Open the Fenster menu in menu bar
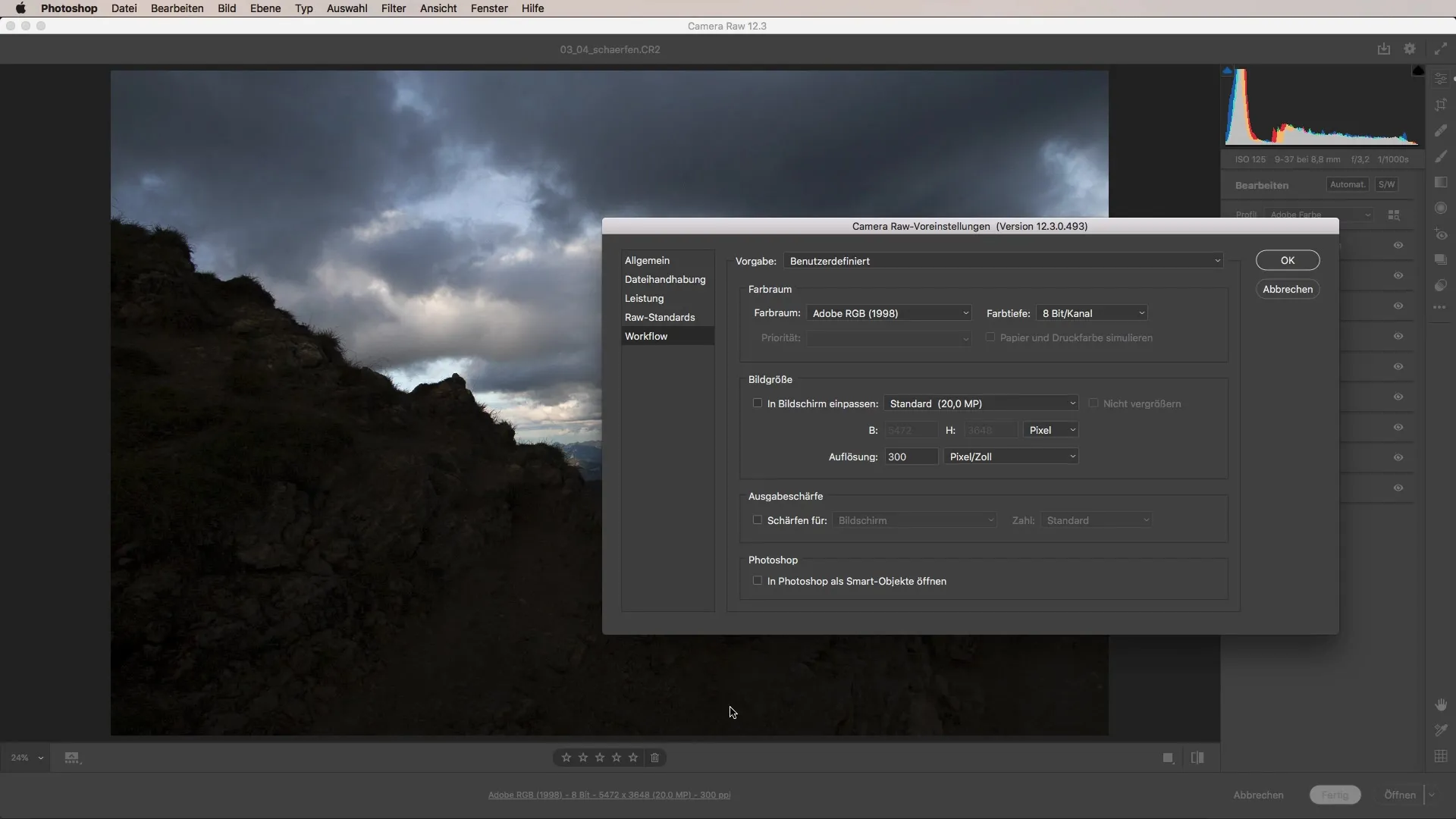1456x819 pixels. (489, 8)
